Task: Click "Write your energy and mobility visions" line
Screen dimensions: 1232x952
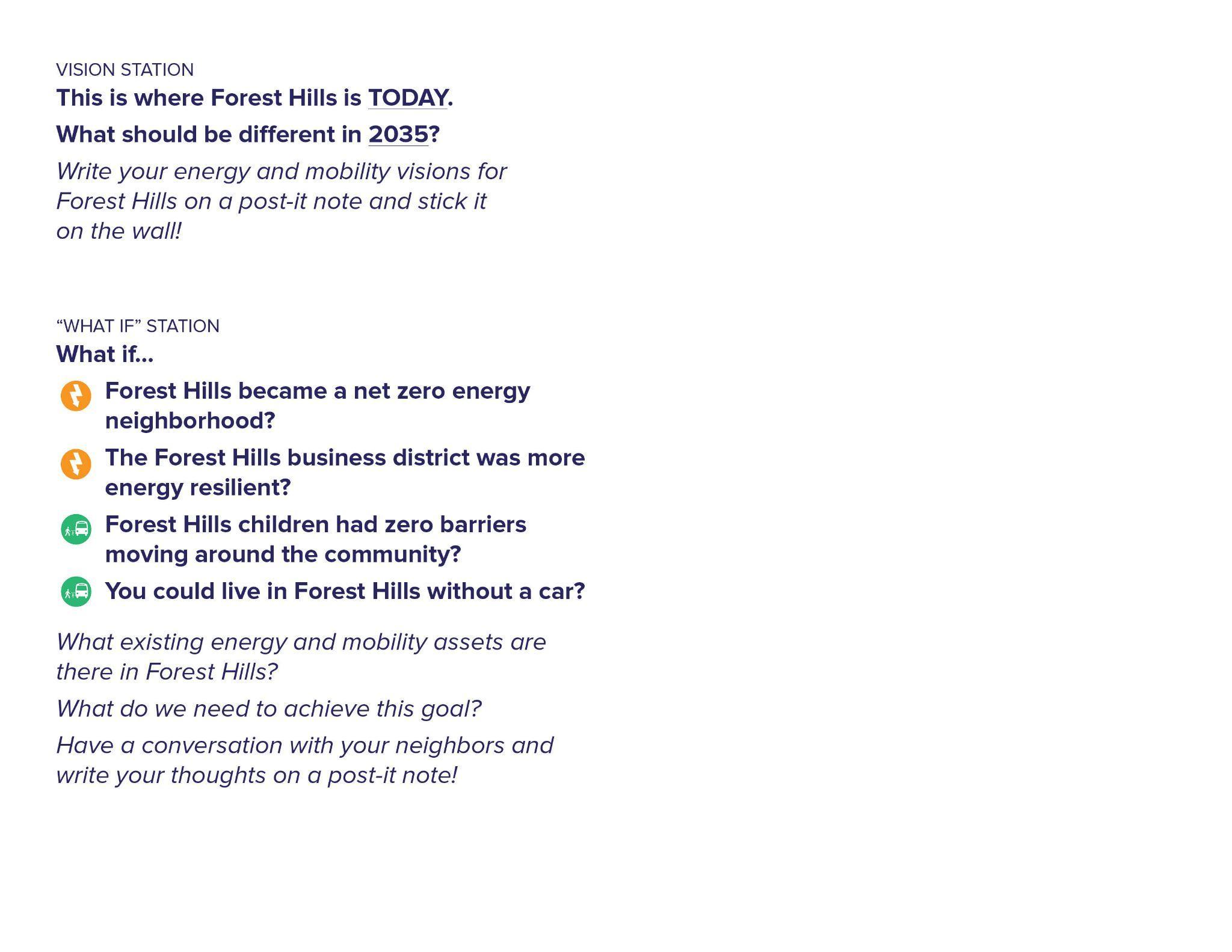Action: 282,171
